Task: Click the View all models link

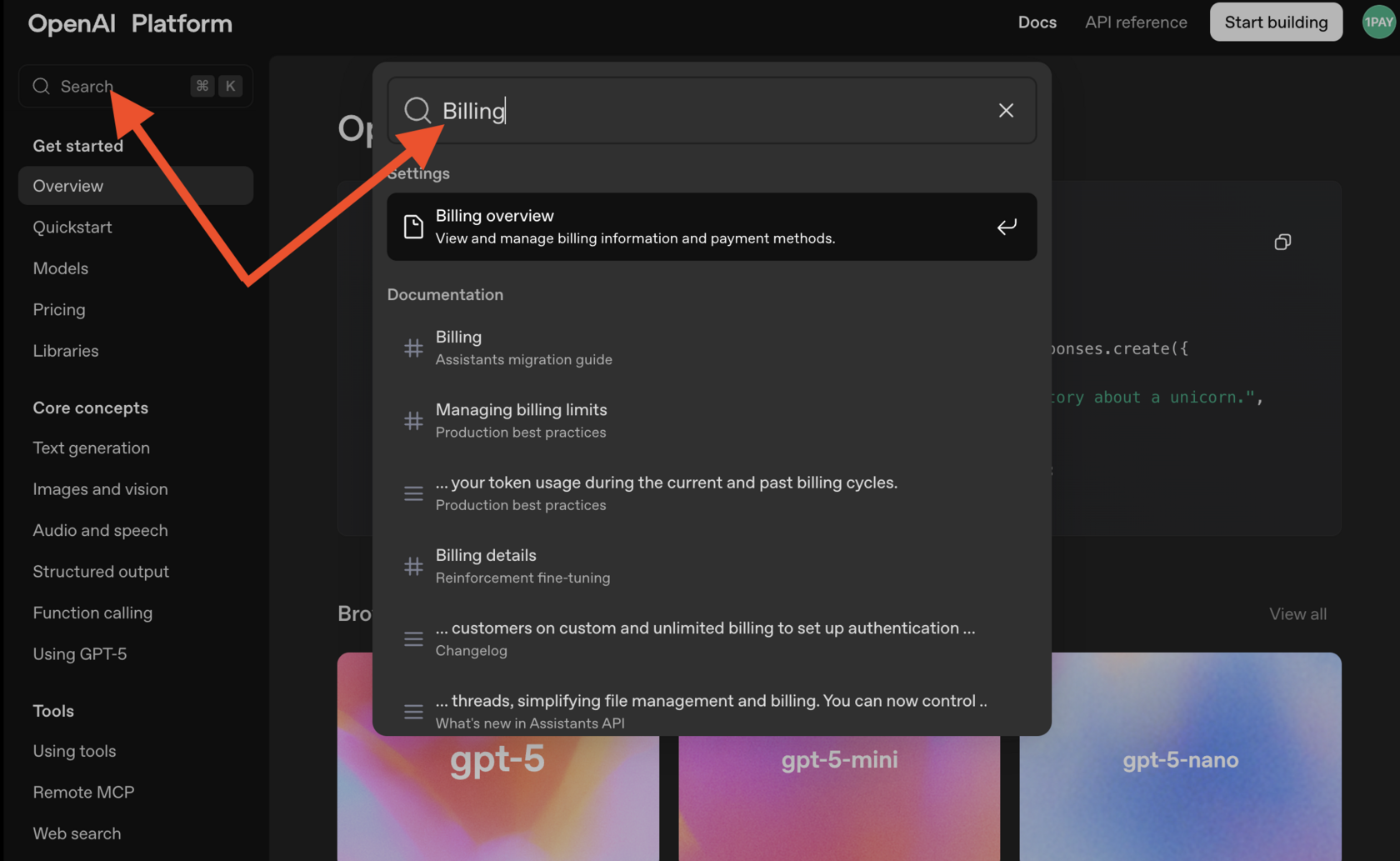Action: pyautogui.click(x=1297, y=614)
